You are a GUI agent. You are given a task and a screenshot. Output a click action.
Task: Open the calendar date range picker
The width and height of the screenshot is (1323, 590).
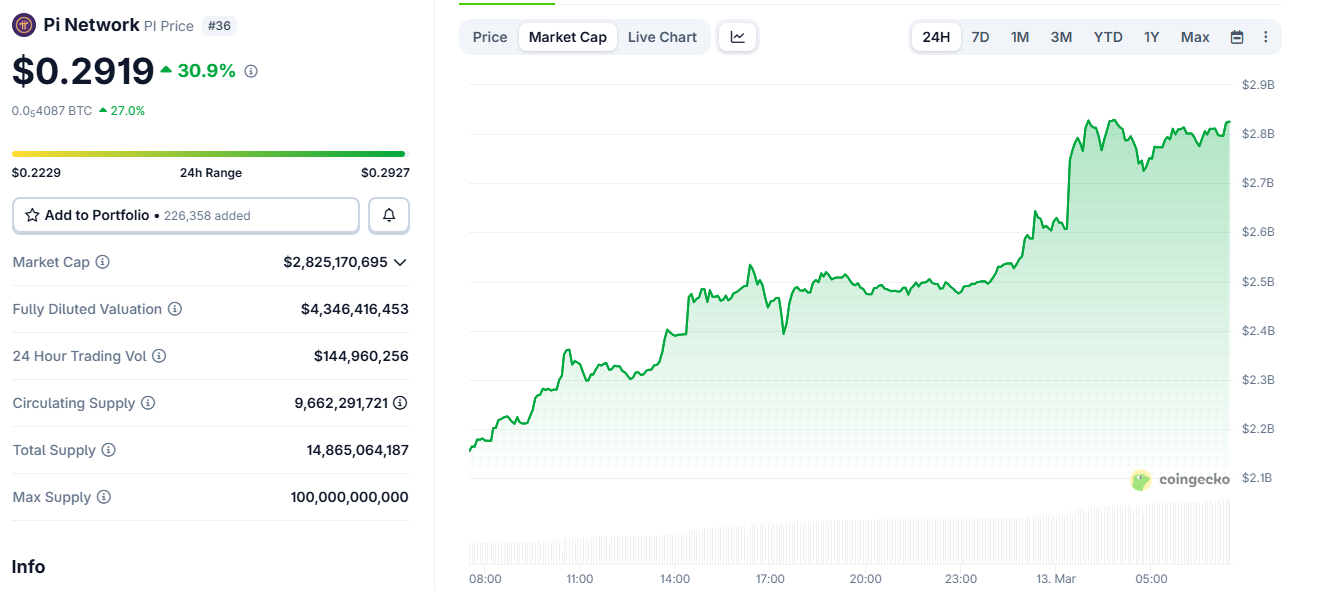click(x=1236, y=36)
